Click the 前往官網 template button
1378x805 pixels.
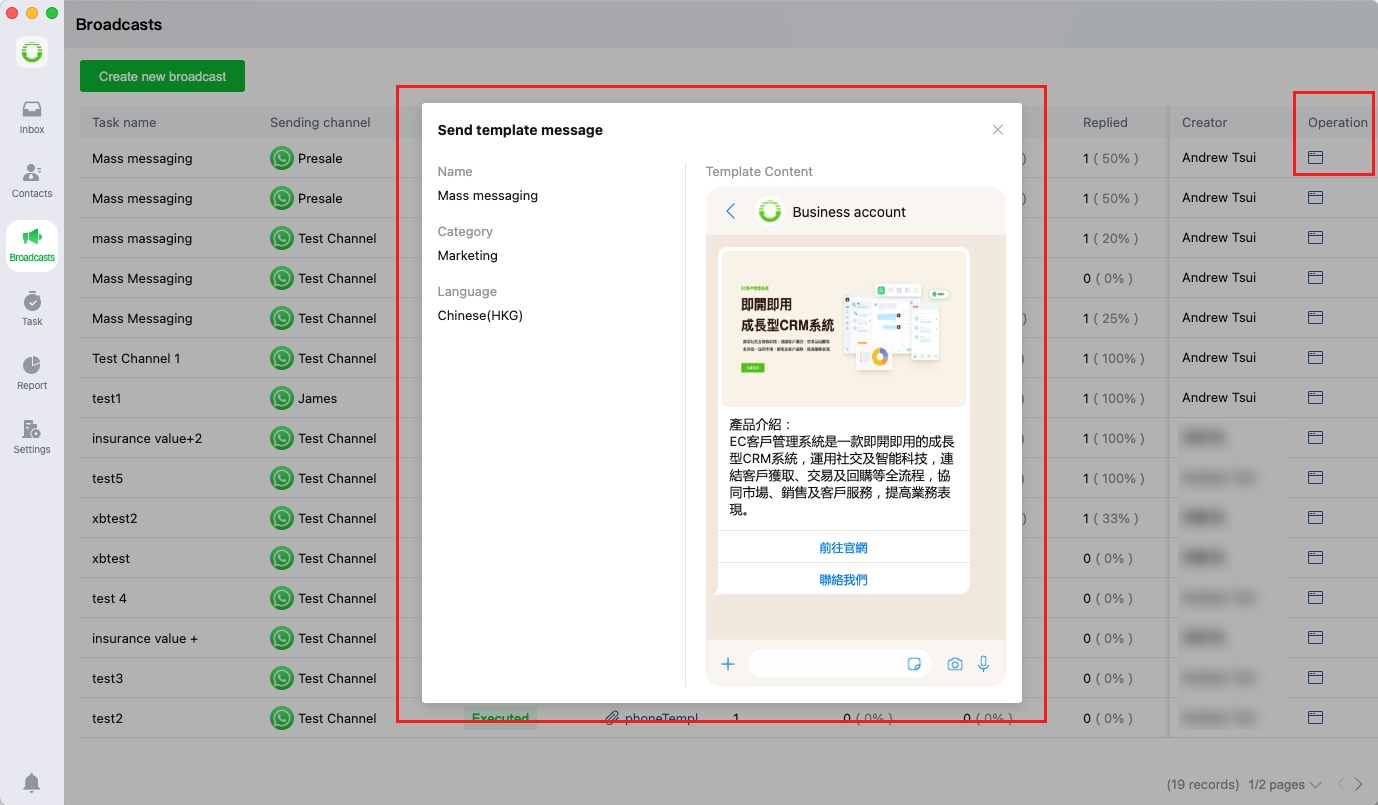843,548
